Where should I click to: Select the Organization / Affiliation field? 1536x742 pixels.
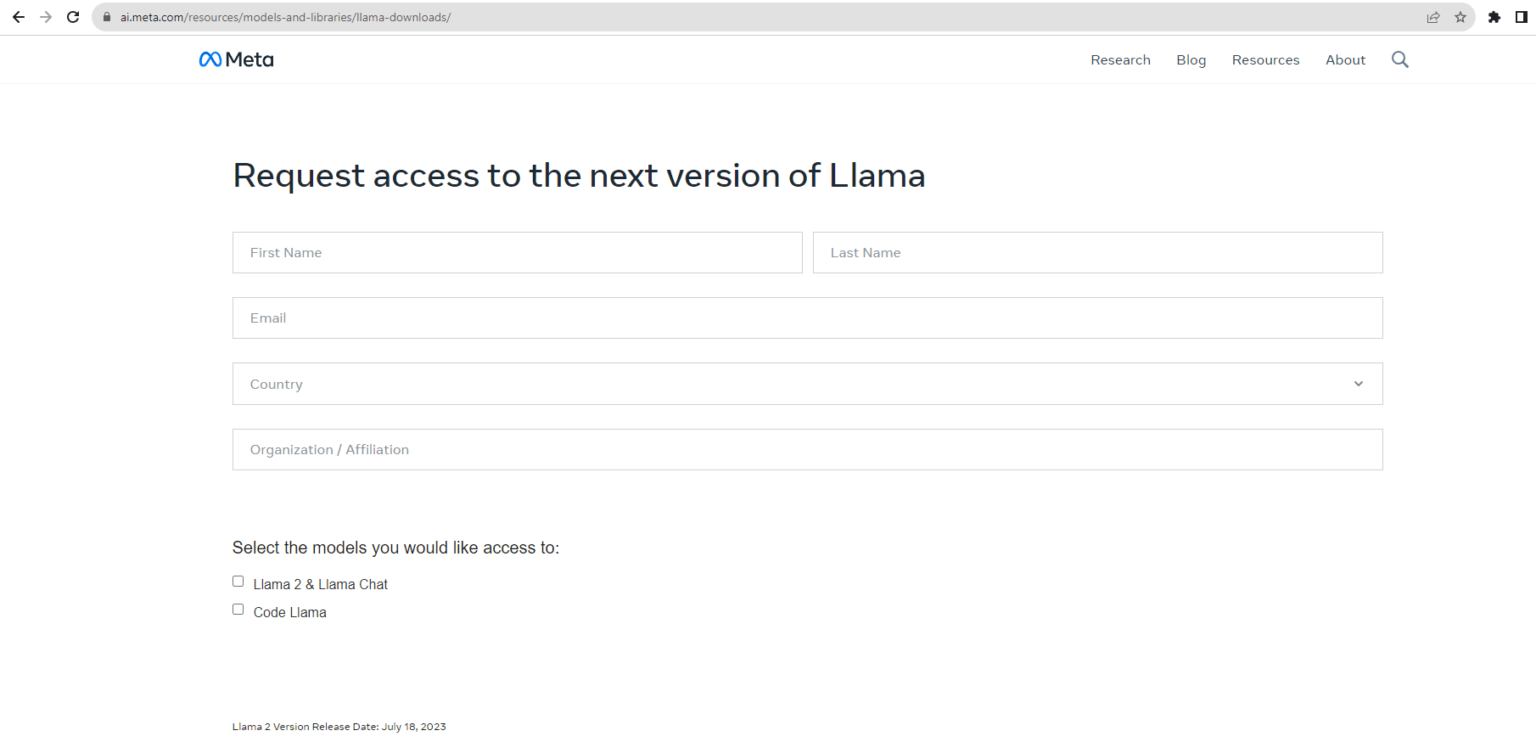coord(807,449)
